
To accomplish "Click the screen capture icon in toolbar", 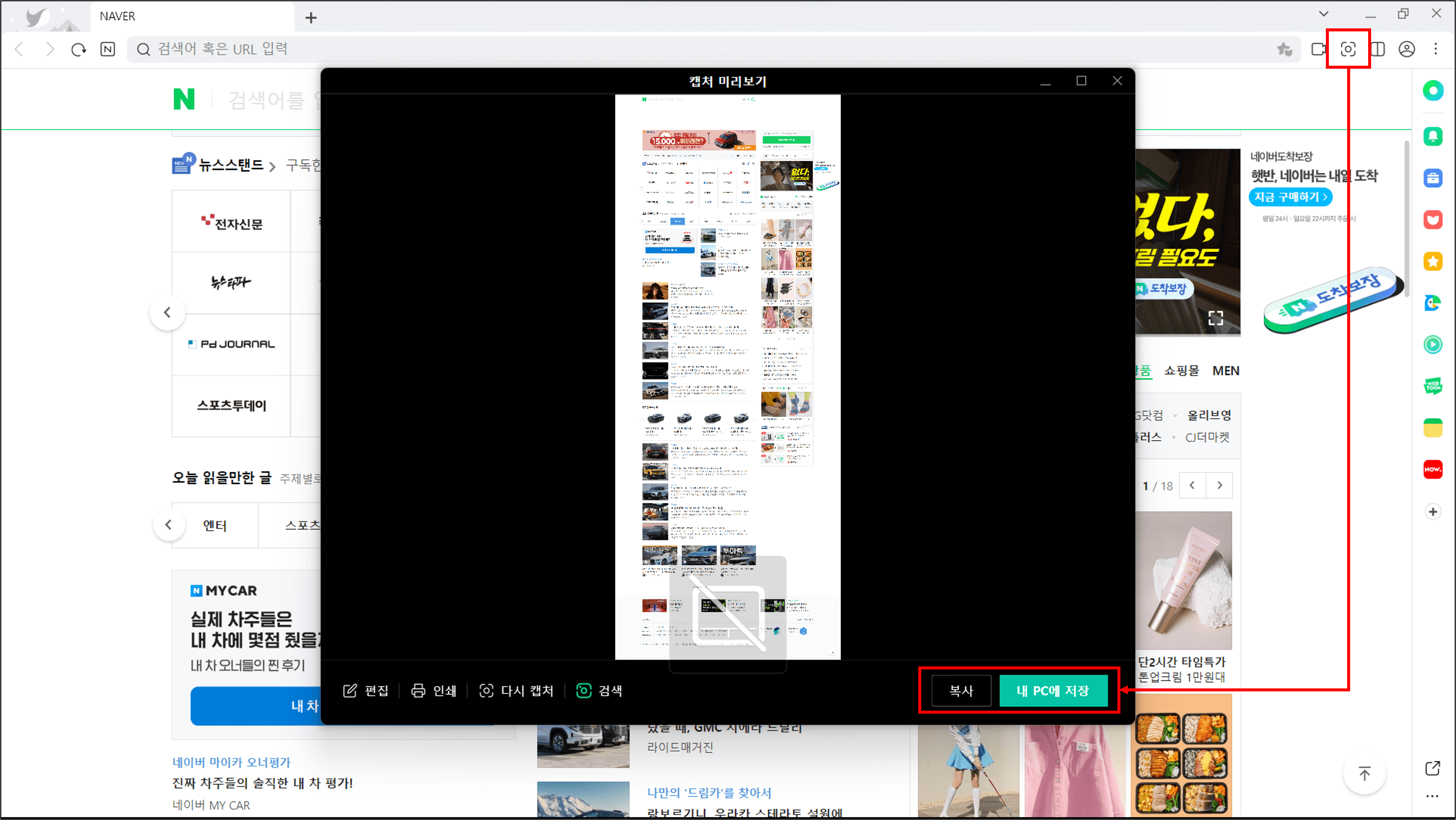I will [x=1348, y=49].
